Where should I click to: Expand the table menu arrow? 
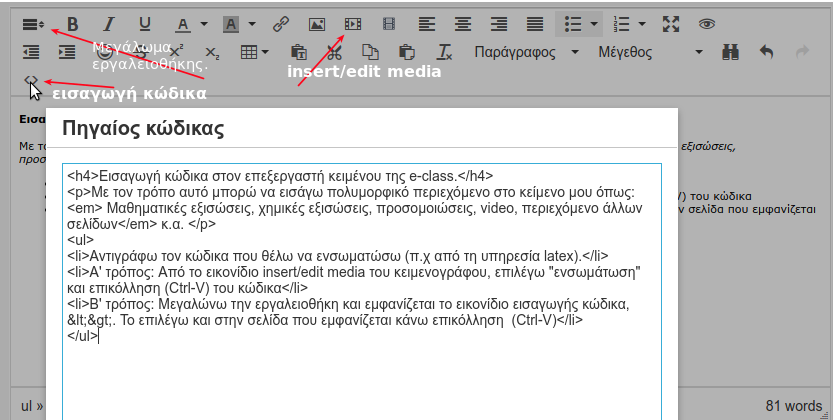265,52
